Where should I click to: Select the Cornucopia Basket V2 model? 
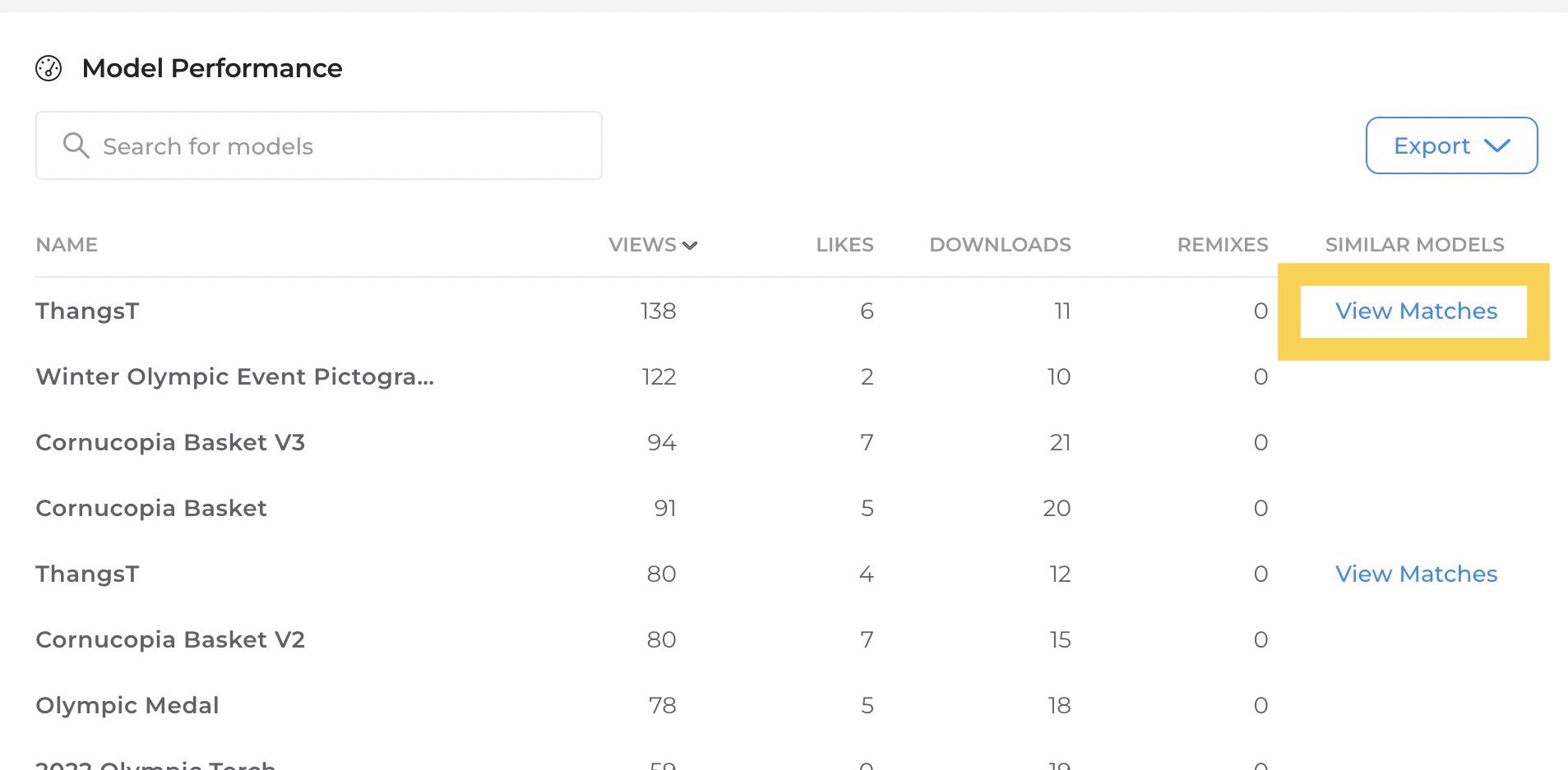pyautogui.click(x=170, y=639)
